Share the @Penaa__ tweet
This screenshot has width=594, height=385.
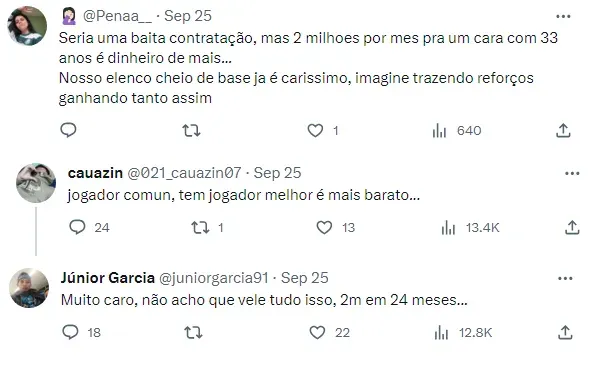pos(563,131)
